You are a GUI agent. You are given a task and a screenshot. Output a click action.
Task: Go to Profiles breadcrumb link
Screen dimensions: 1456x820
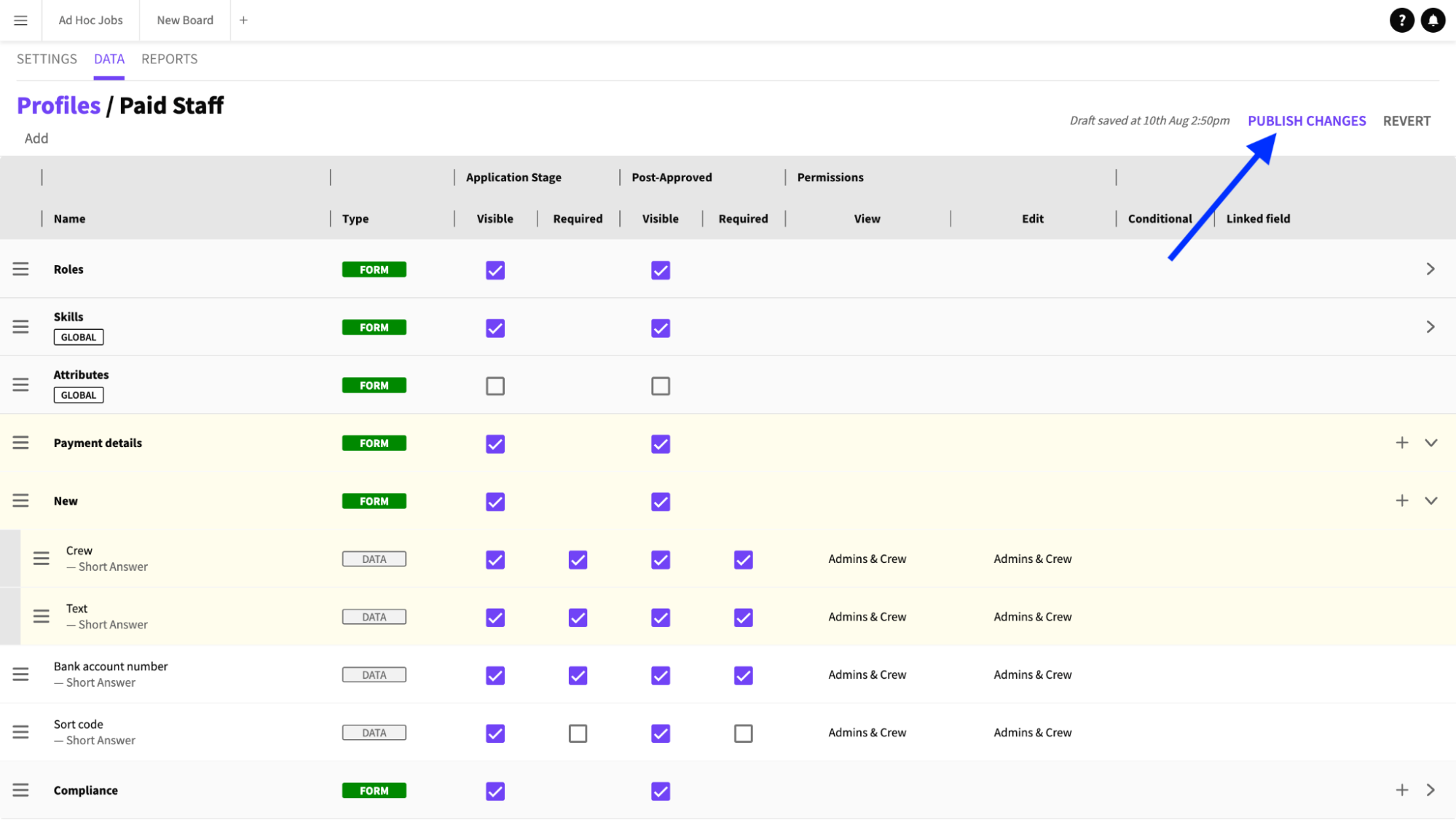58,106
